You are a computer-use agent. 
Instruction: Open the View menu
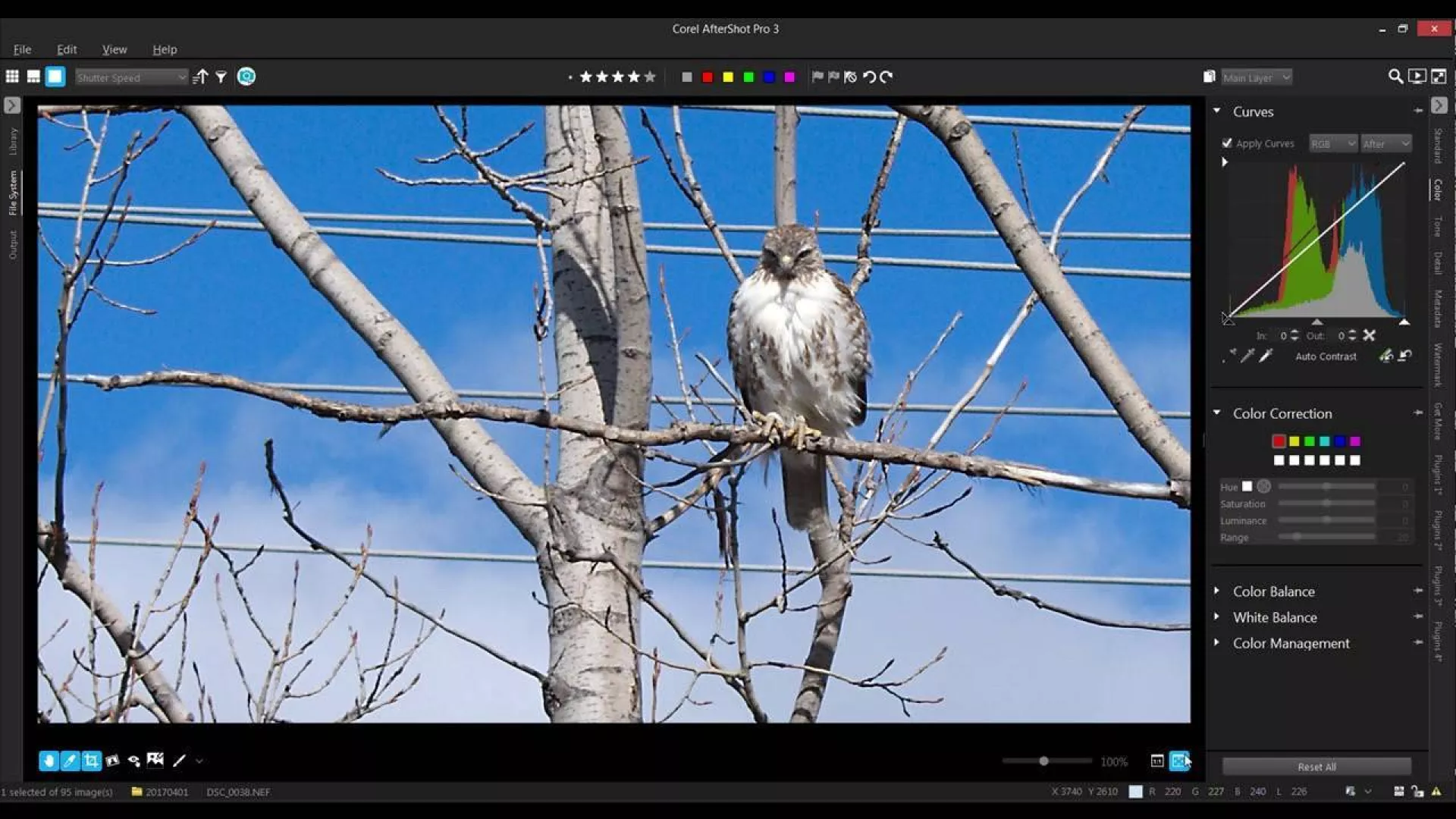click(x=115, y=49)
